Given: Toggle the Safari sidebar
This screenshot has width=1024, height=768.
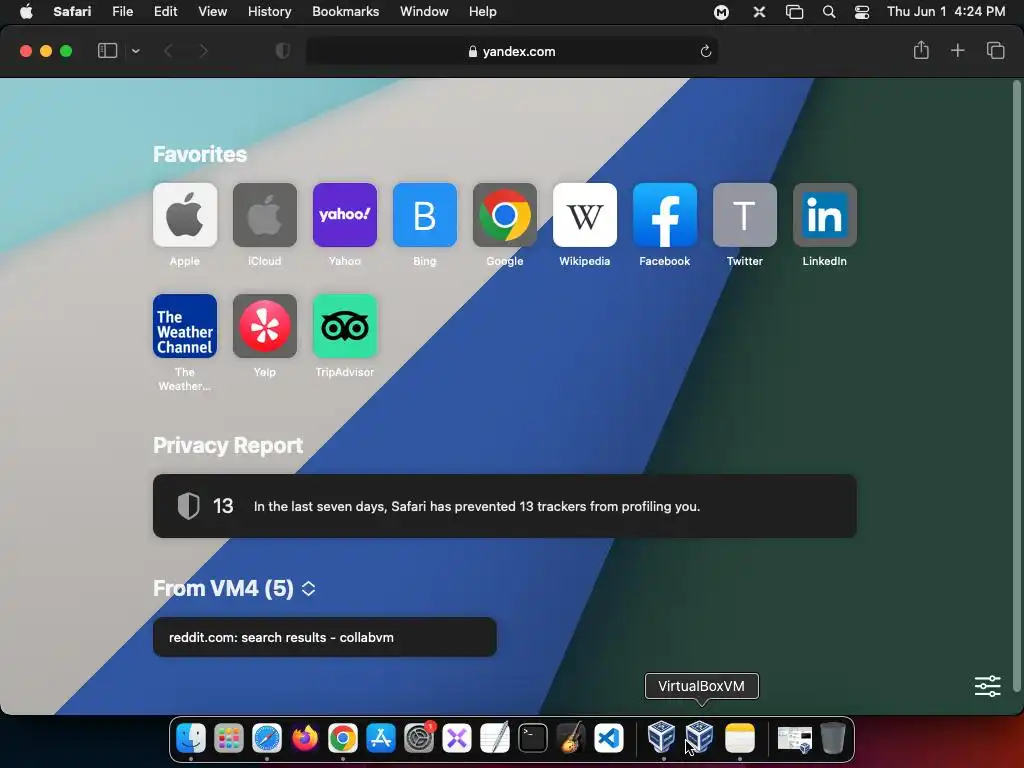Looking at the screenshot, I should 107,51.
